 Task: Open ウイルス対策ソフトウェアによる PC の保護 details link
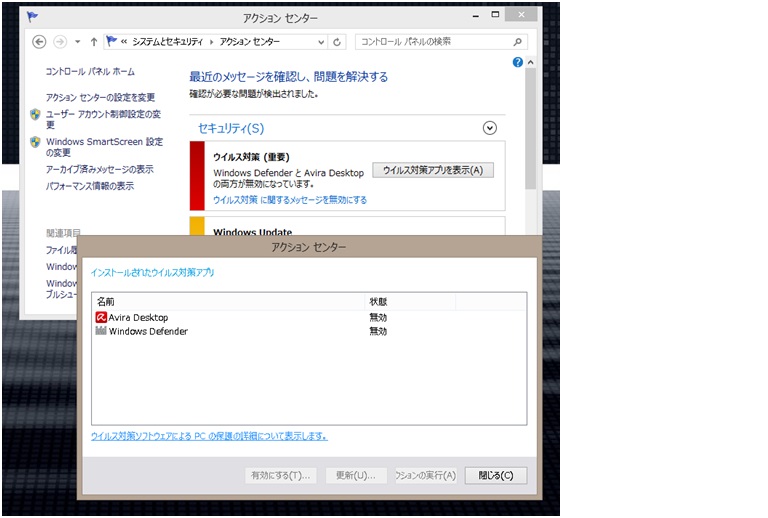click(209, 436)
